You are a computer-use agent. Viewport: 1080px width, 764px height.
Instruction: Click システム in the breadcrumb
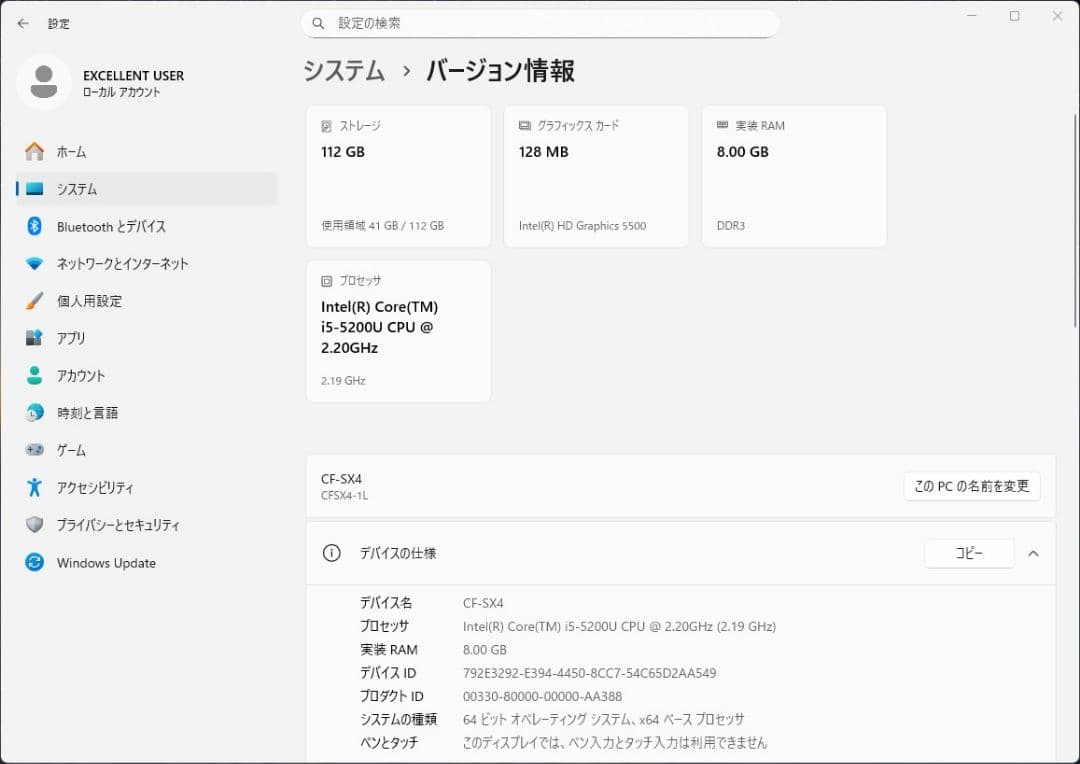(x=342, y=71)
